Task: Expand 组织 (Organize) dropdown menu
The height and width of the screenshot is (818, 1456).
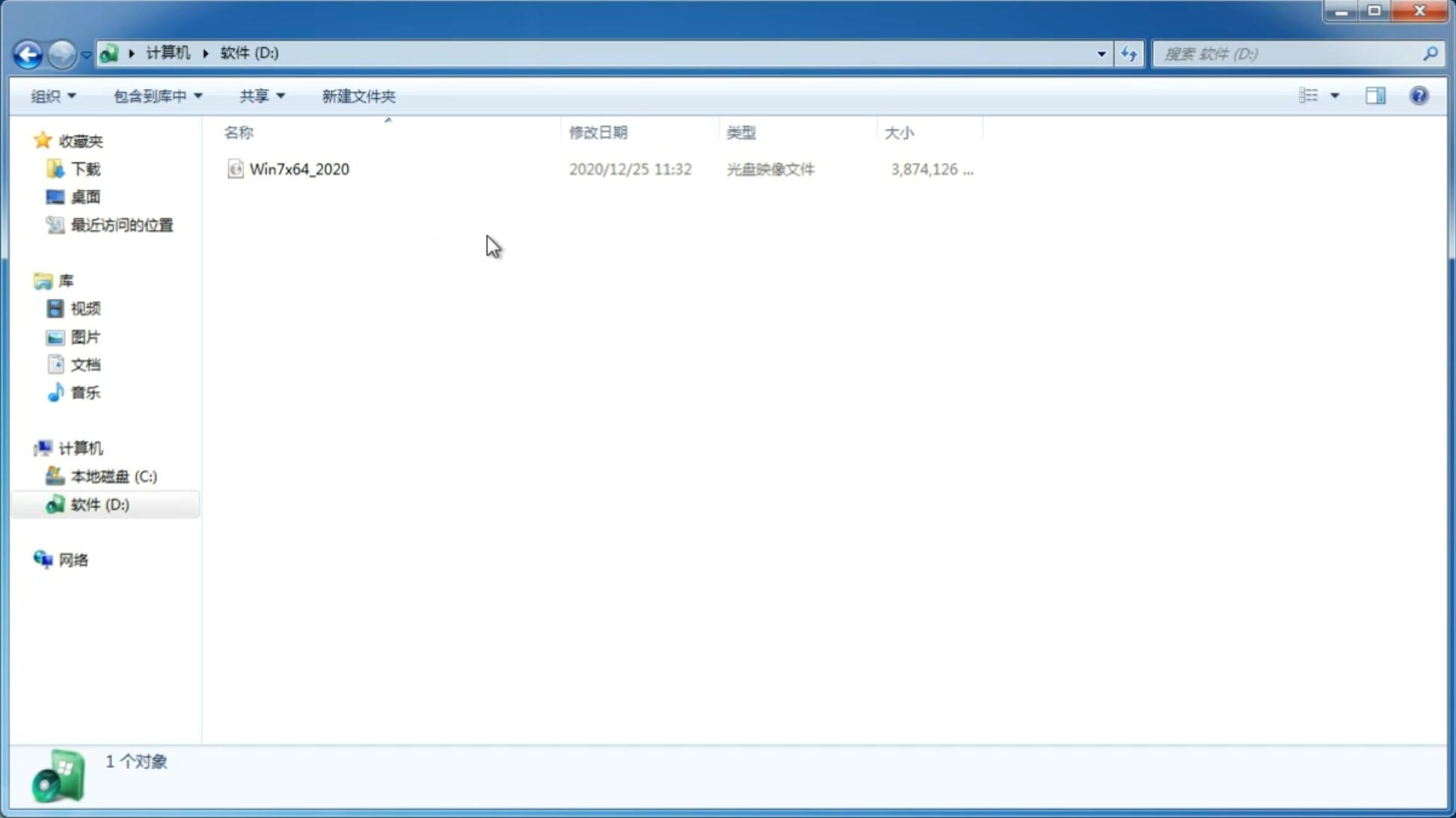Action: click(x=53, y=95)
